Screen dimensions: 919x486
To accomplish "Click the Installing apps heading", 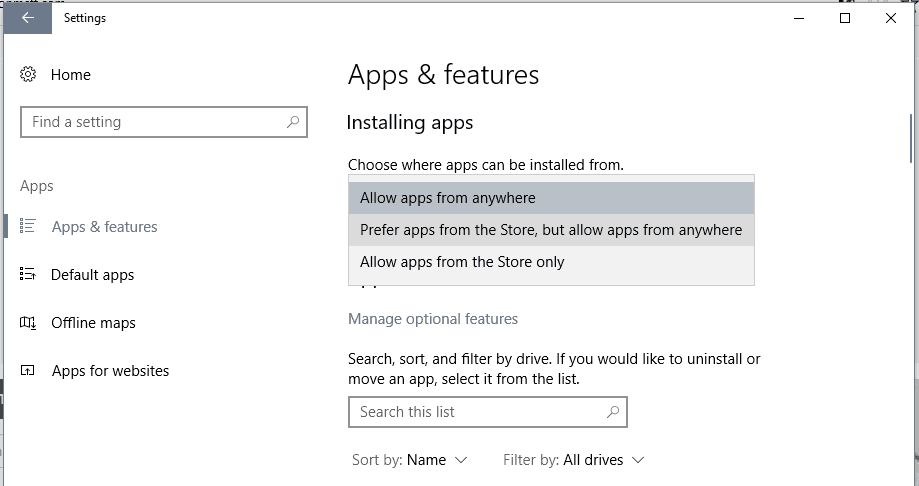I will coord(410,123).
